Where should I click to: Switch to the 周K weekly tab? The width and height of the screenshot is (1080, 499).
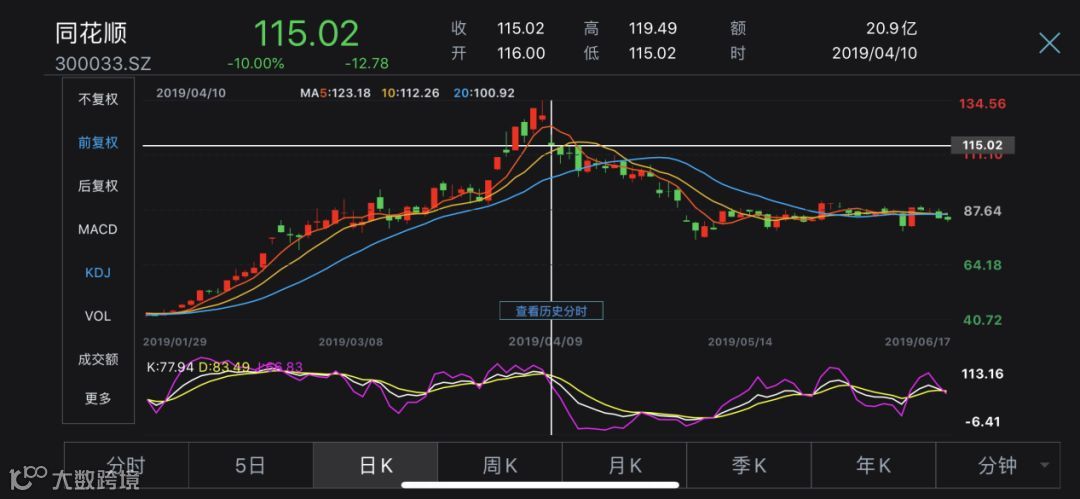tap(500, 466)
